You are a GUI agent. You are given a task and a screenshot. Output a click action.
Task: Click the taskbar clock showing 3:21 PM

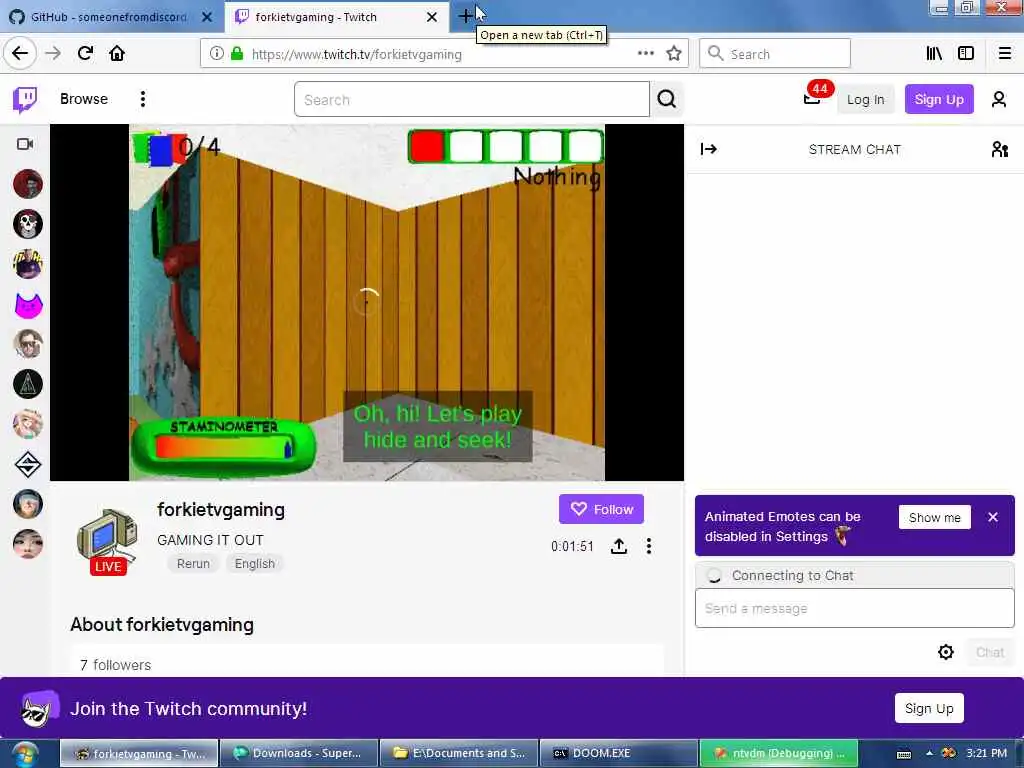[x=986, y=754]
